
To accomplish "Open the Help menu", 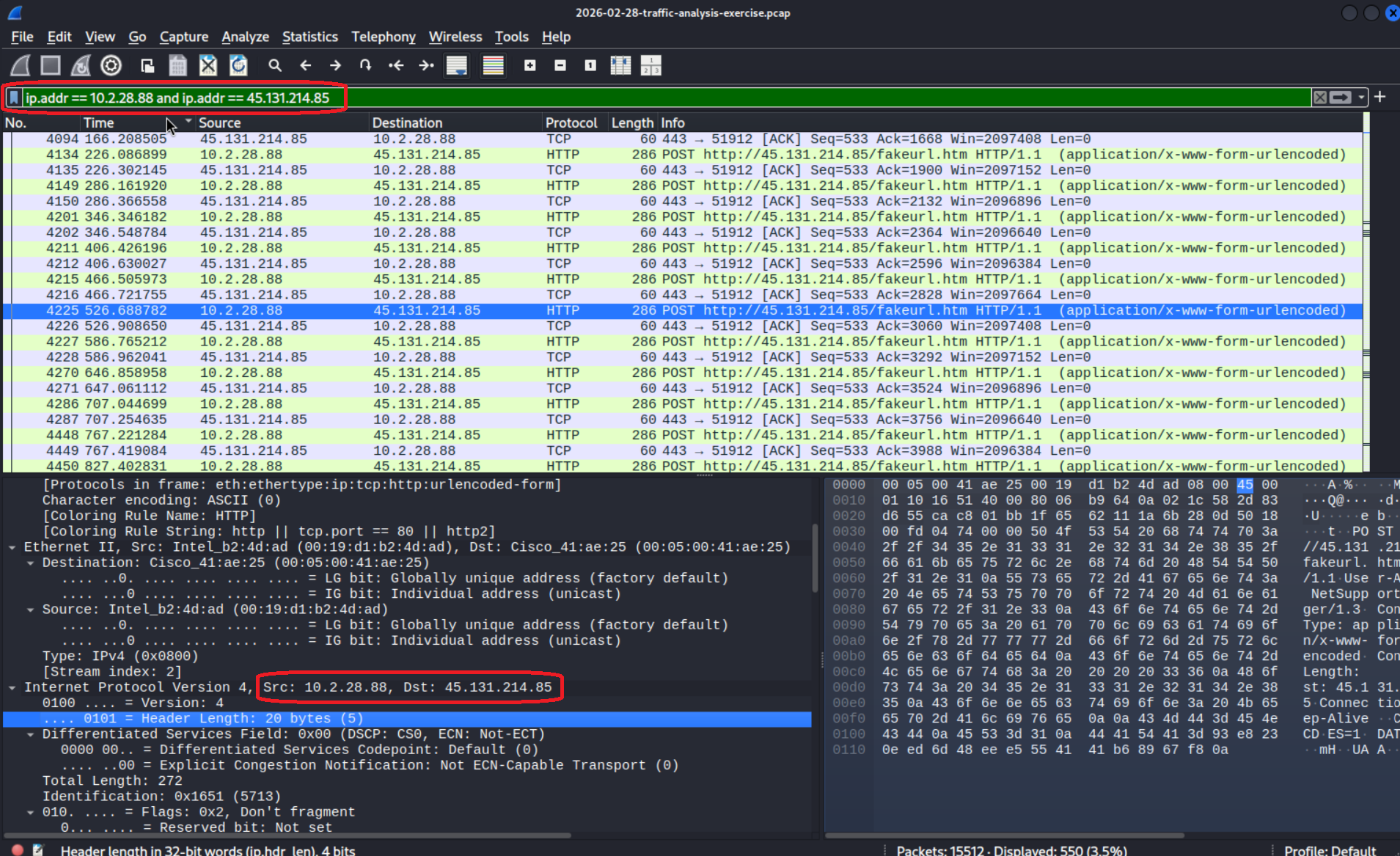I will coord(556,37).
